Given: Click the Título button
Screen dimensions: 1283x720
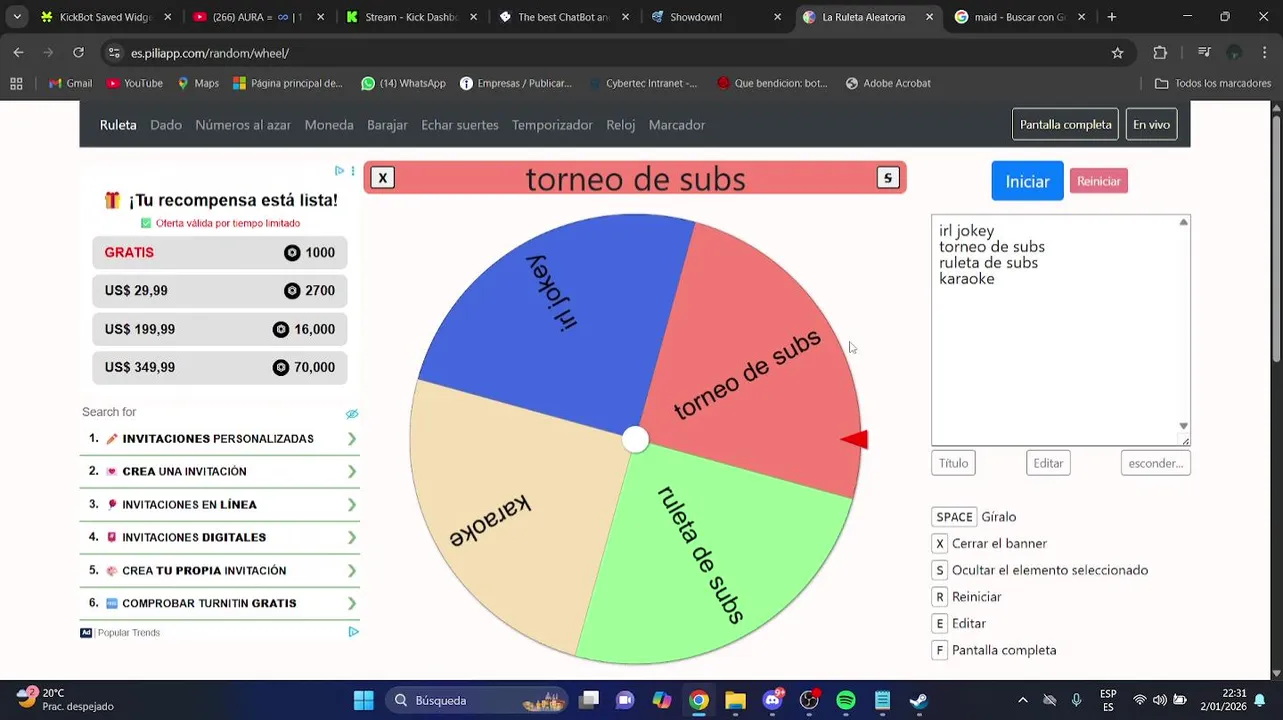Looking at the screenshot, I should (x=953, y=463).
